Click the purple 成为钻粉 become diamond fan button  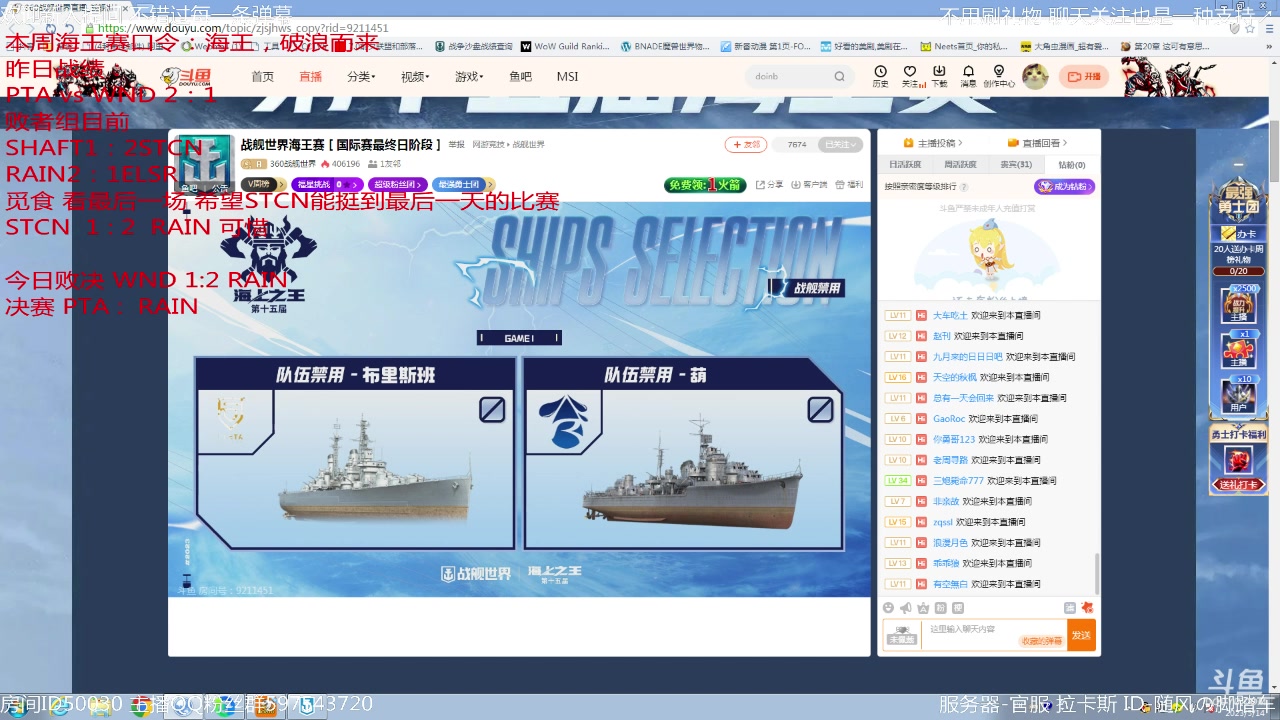click(1064, 187)
